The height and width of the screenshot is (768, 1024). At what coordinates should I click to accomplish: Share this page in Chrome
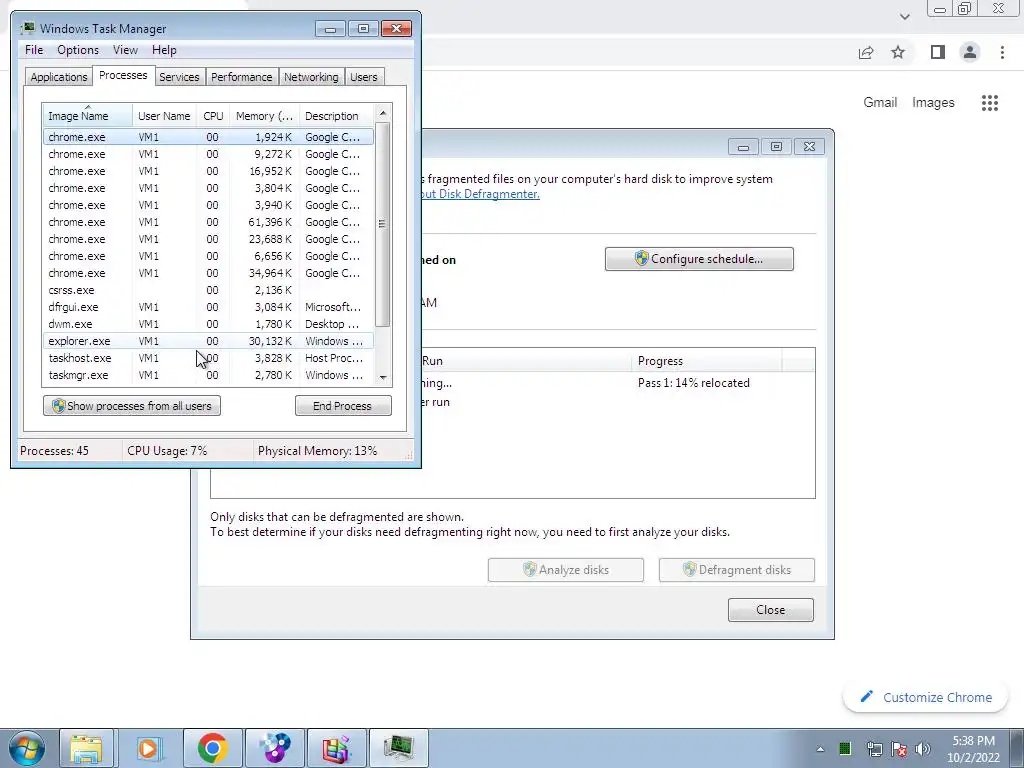tap(866, 52)
